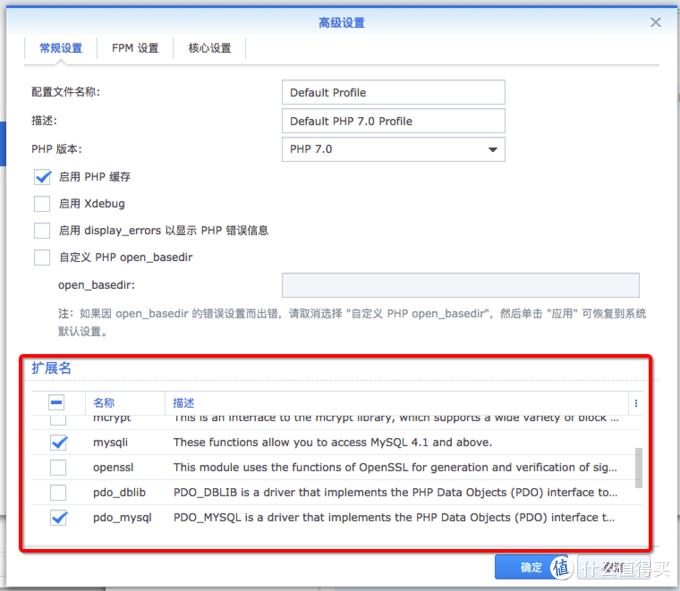
Task: Open the 核心设置 tab
Action: (x=209, y=48)
